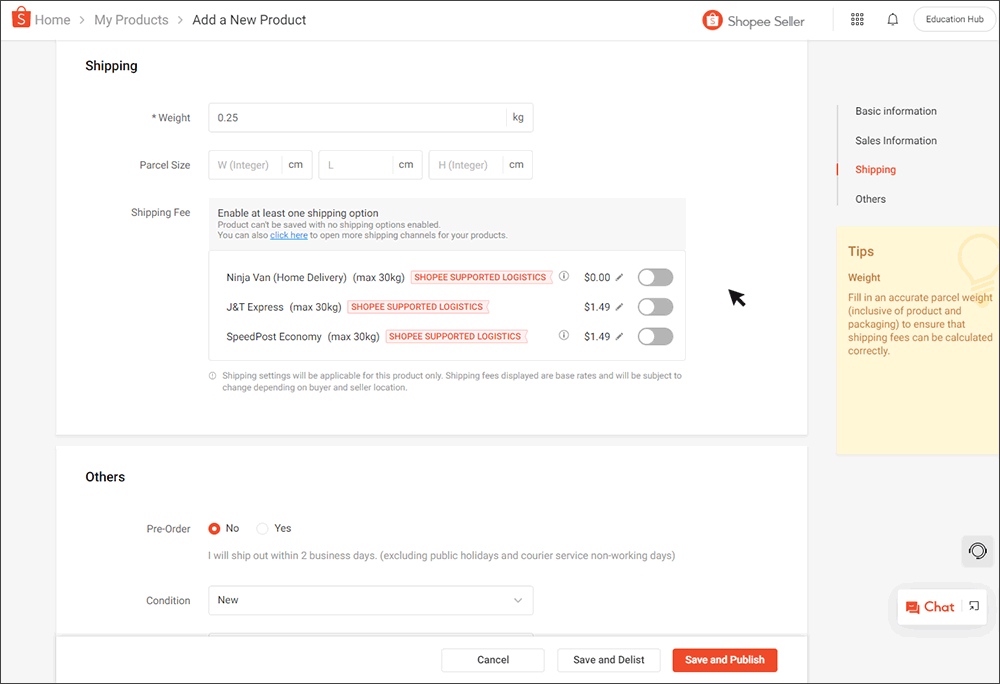Screen dimensions: 1000x684
Task: Enable Ninja Van Home Delivery shipping toggle
Action: click(x=655, y=277)
